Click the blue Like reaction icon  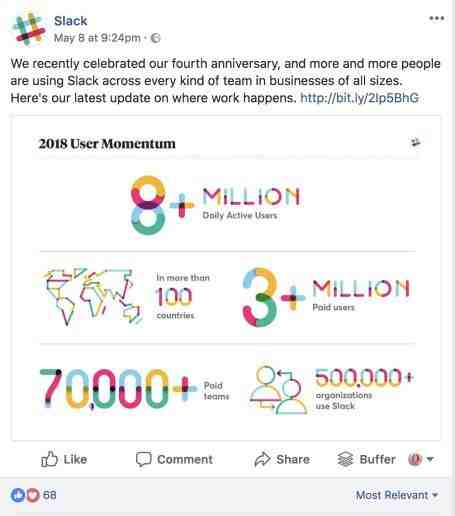pos(18,495)
